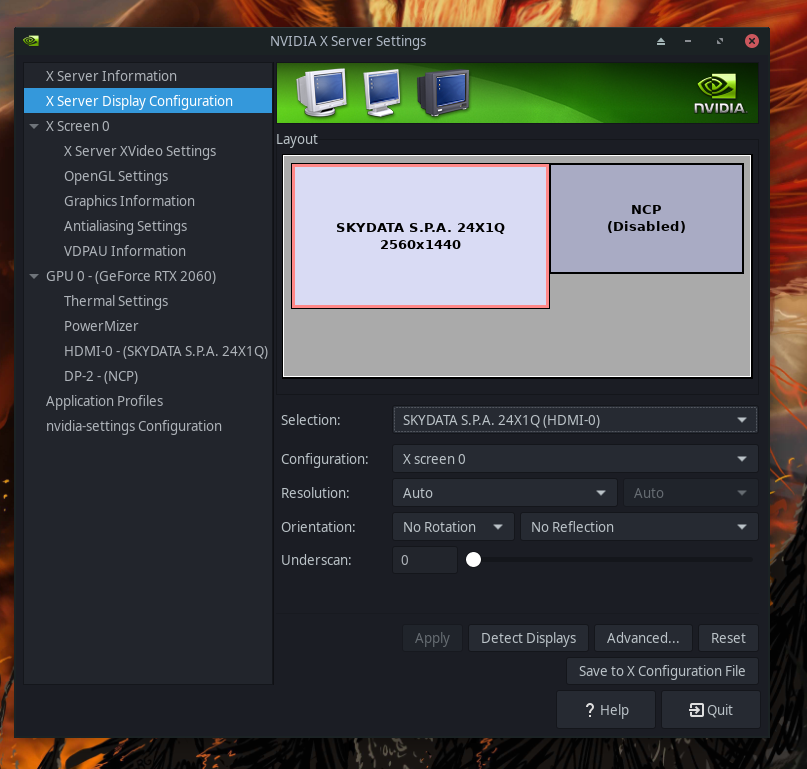Open the Configuration dropdown showing X screen 0
Viewport: 807px width, 769px height.
575,458
